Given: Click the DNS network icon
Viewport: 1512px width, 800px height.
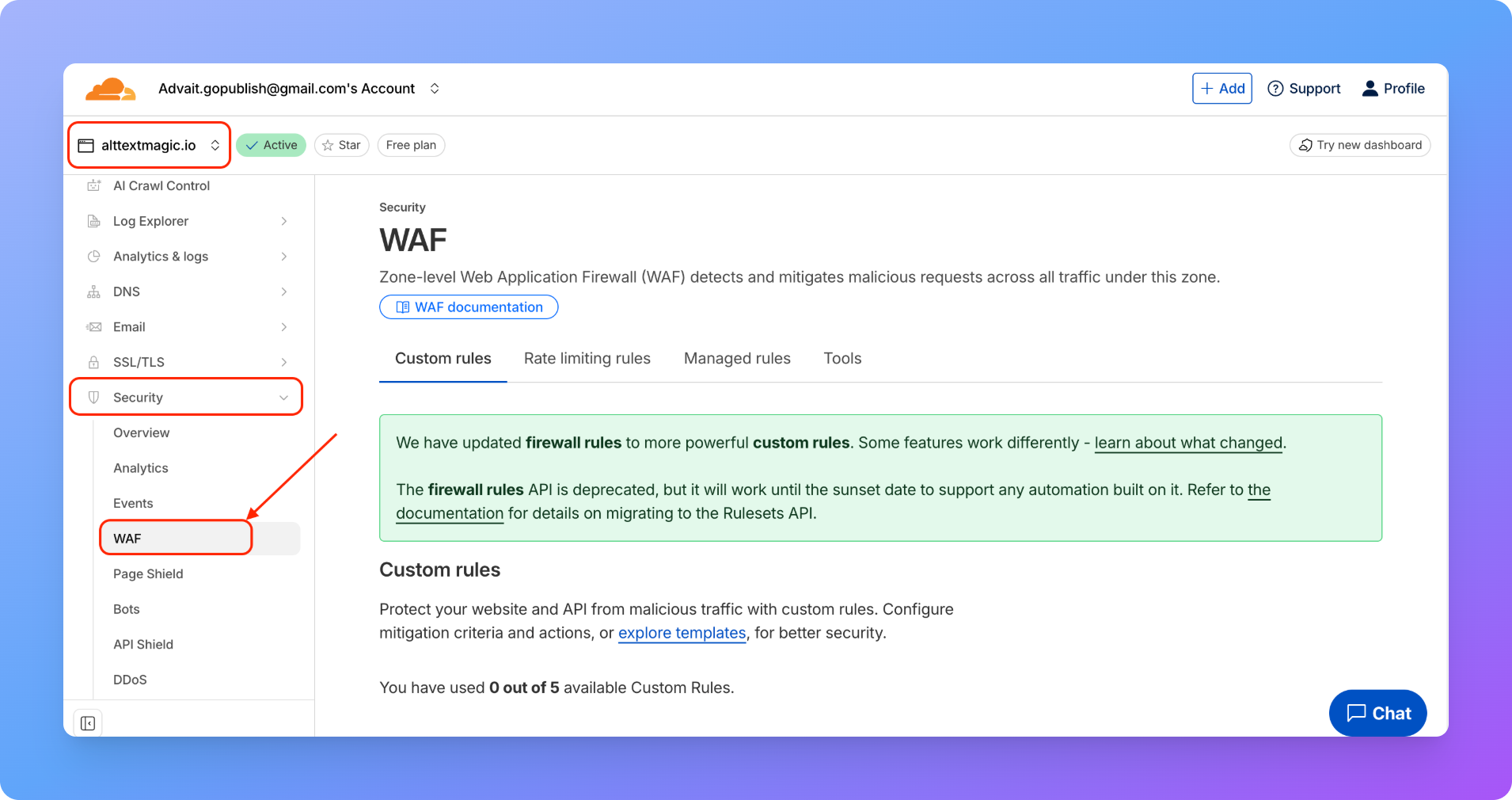Looking at the screenshot, I should point(94,291).
